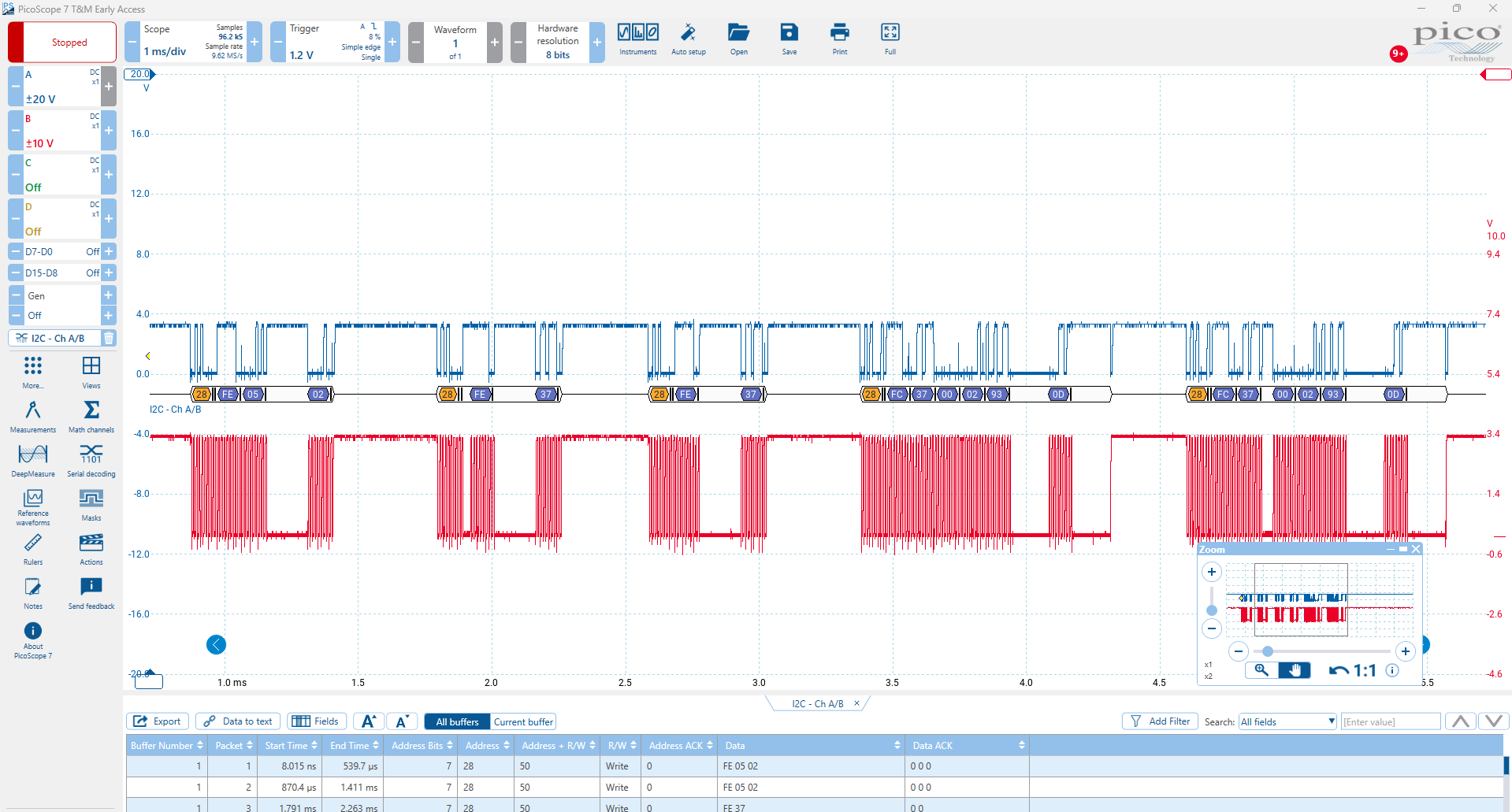Open the Instruments panel
1512x812 pixels.
637,39
